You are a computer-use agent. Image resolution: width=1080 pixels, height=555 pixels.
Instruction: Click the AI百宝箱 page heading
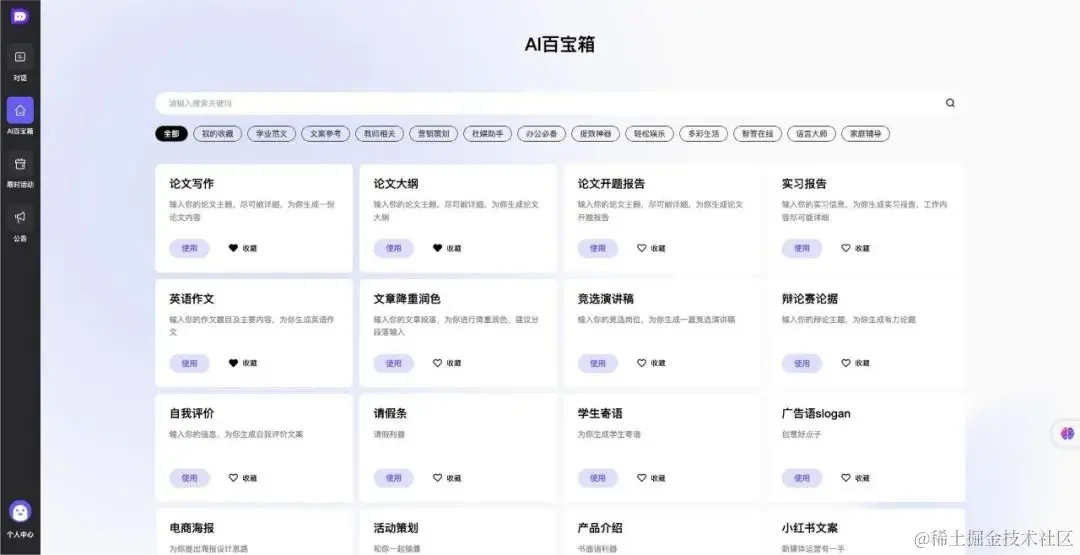[559, 45]
